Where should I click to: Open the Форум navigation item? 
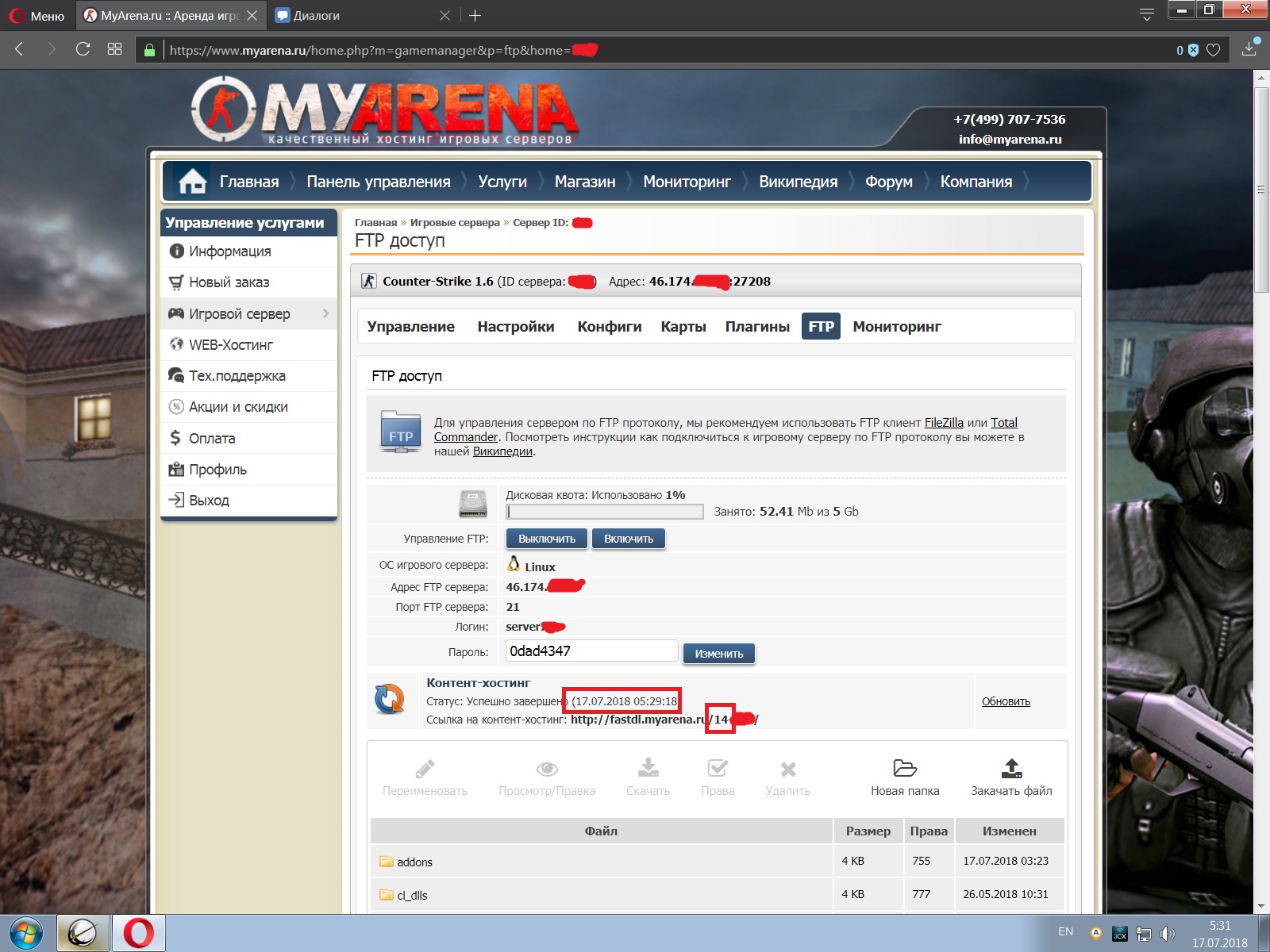[x=888, y=182]
